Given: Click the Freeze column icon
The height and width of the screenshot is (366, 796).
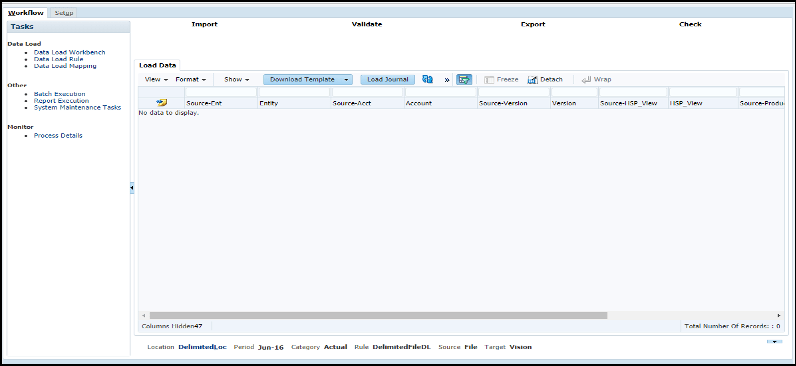Looking at the screenshot, I should coord(489,80).
